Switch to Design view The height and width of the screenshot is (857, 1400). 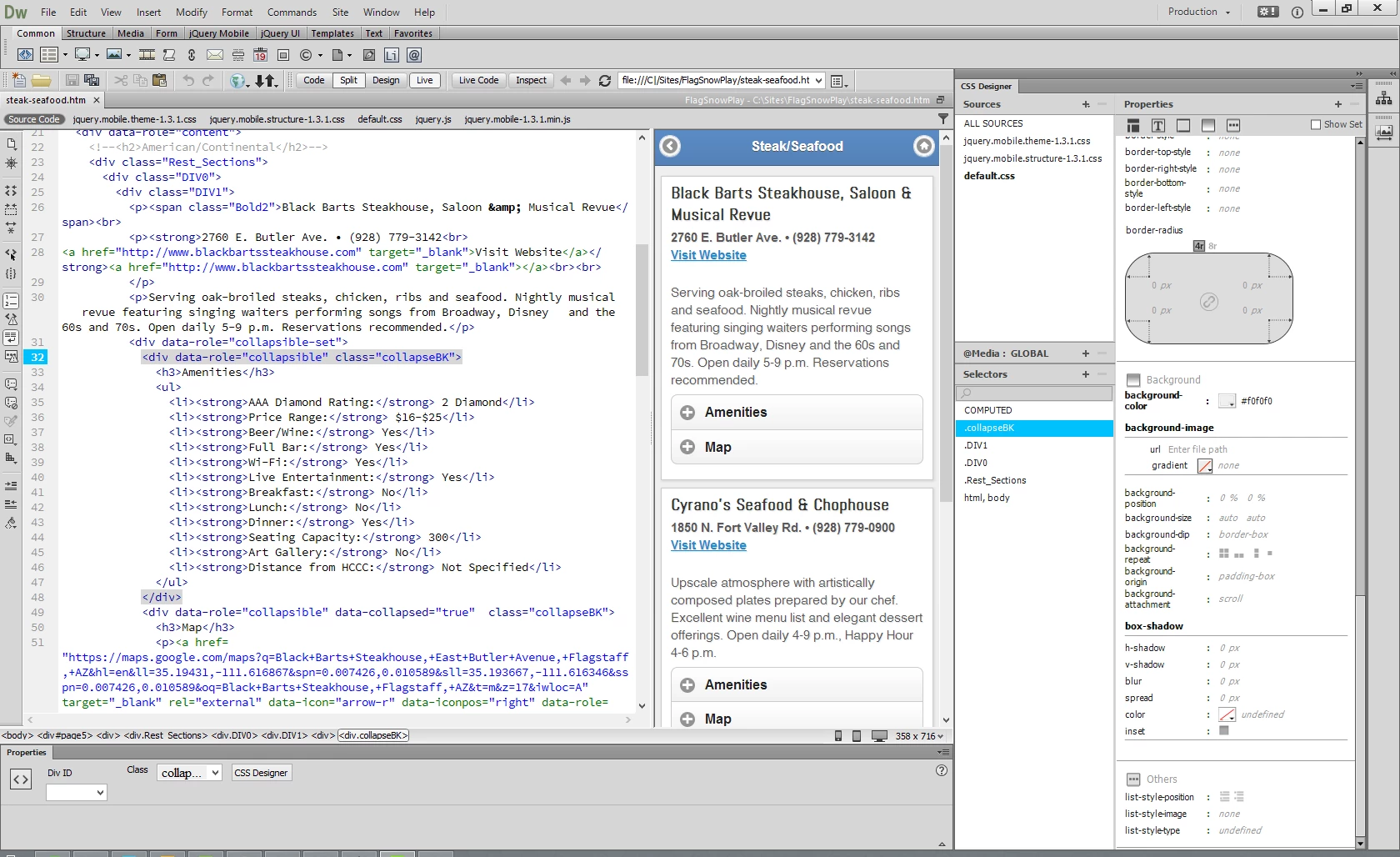(x=386, y=81)
